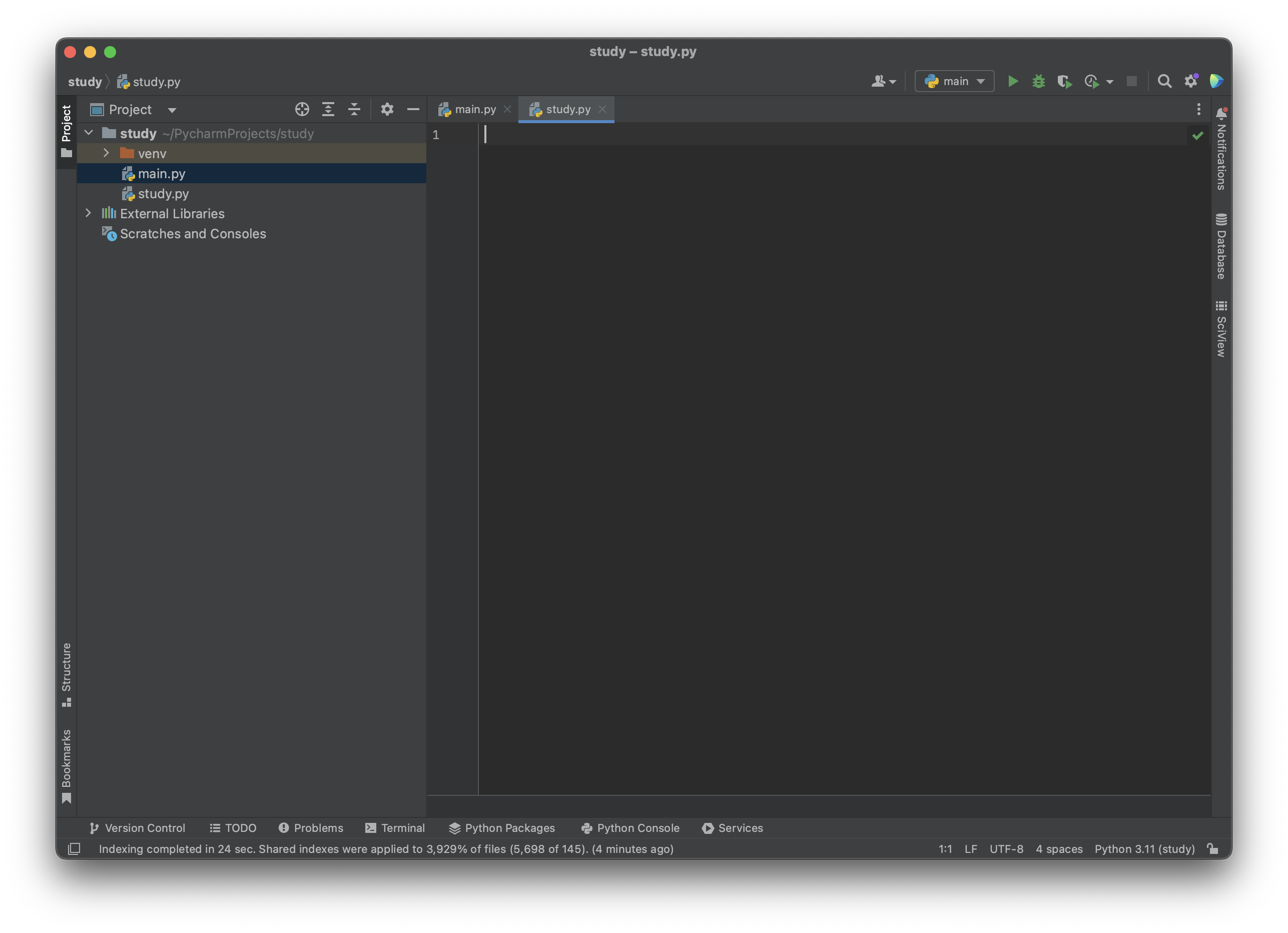Click the Python 3.11 (study) interpreter selector
Image resolution: width=1288 pixels, height=933 pixels.
point(1144,849)
